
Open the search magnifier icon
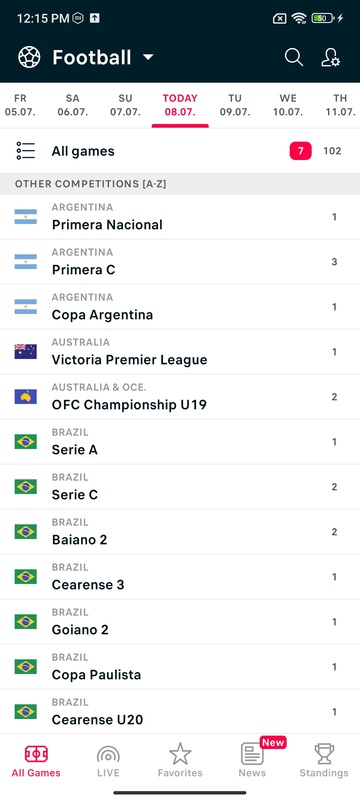294,57
